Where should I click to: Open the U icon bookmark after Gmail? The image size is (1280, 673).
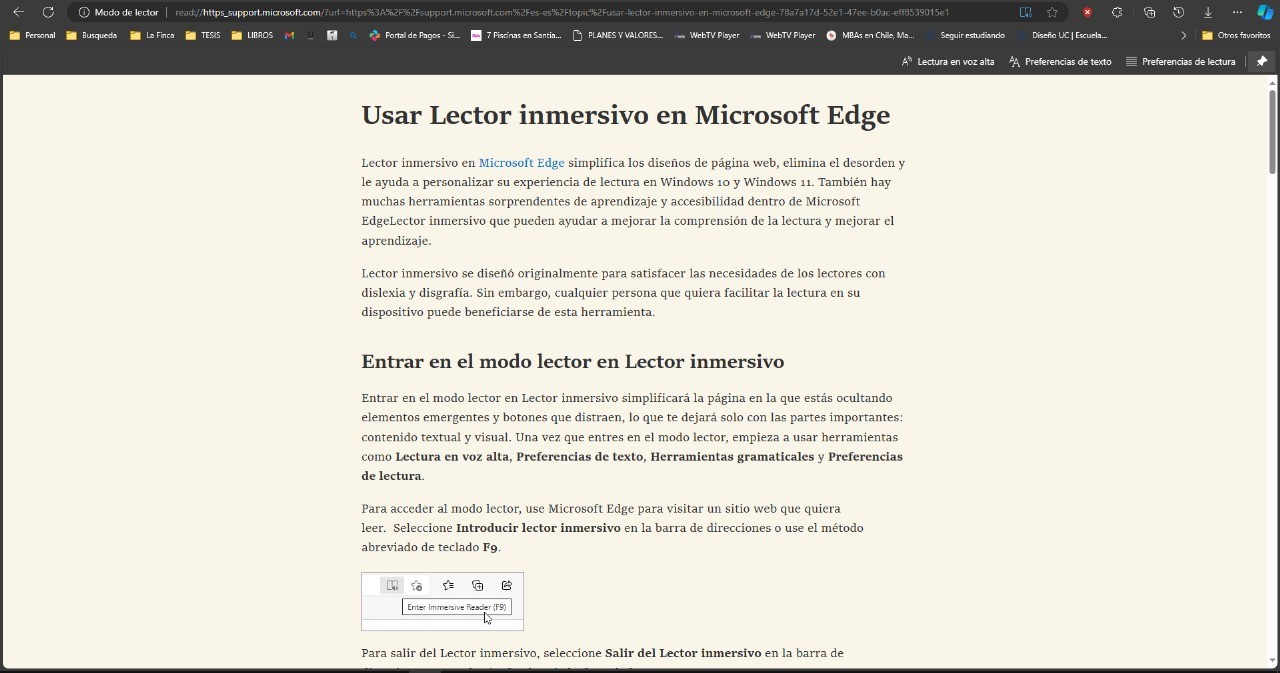point(310,35)
